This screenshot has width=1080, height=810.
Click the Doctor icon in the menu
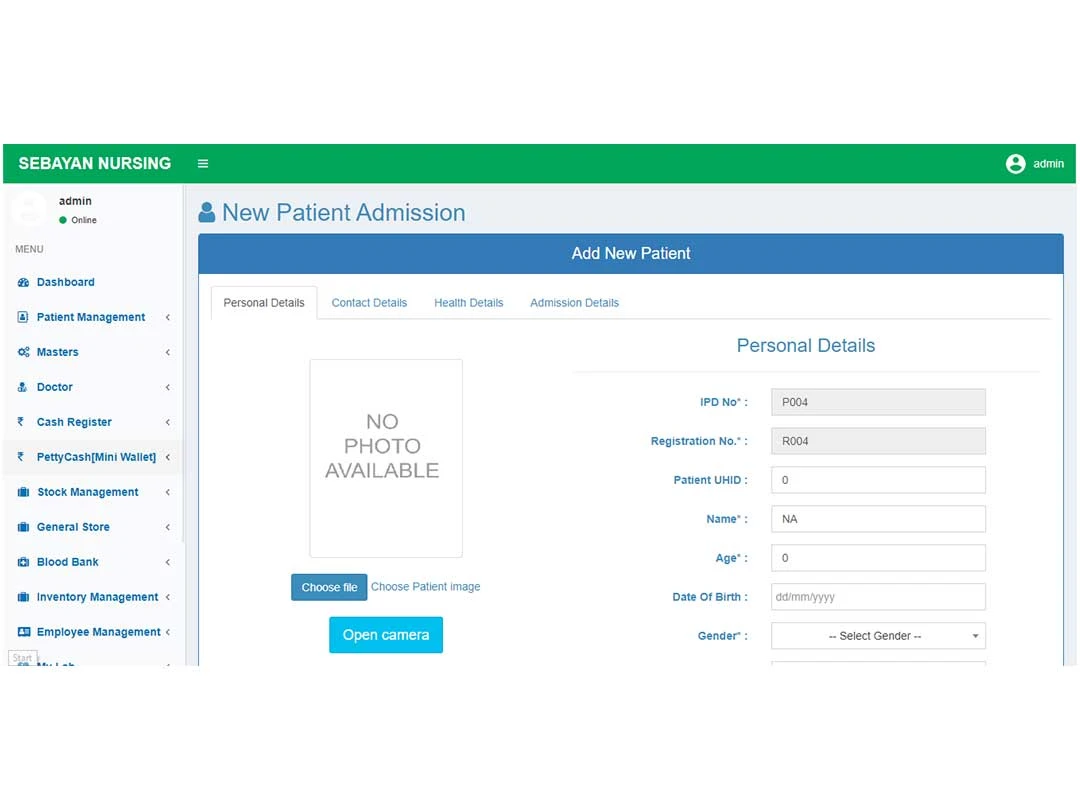coord(23,387)
